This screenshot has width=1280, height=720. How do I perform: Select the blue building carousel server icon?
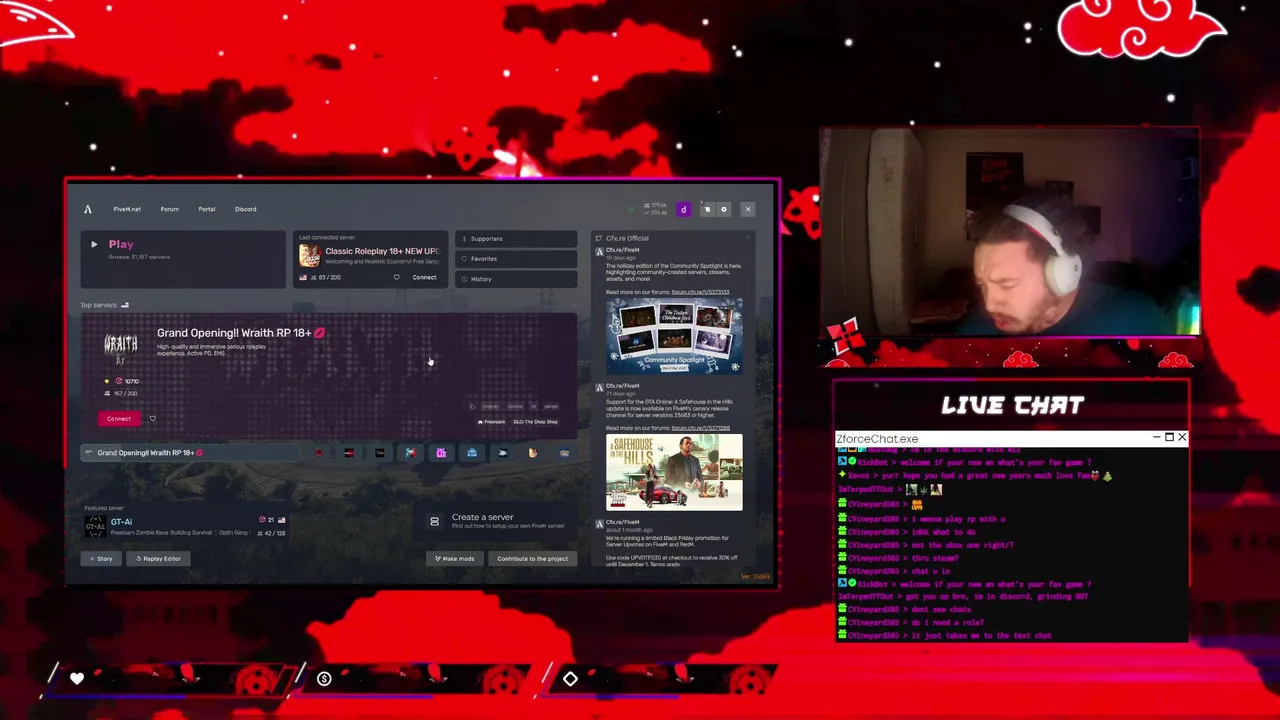tap(472, 453)
